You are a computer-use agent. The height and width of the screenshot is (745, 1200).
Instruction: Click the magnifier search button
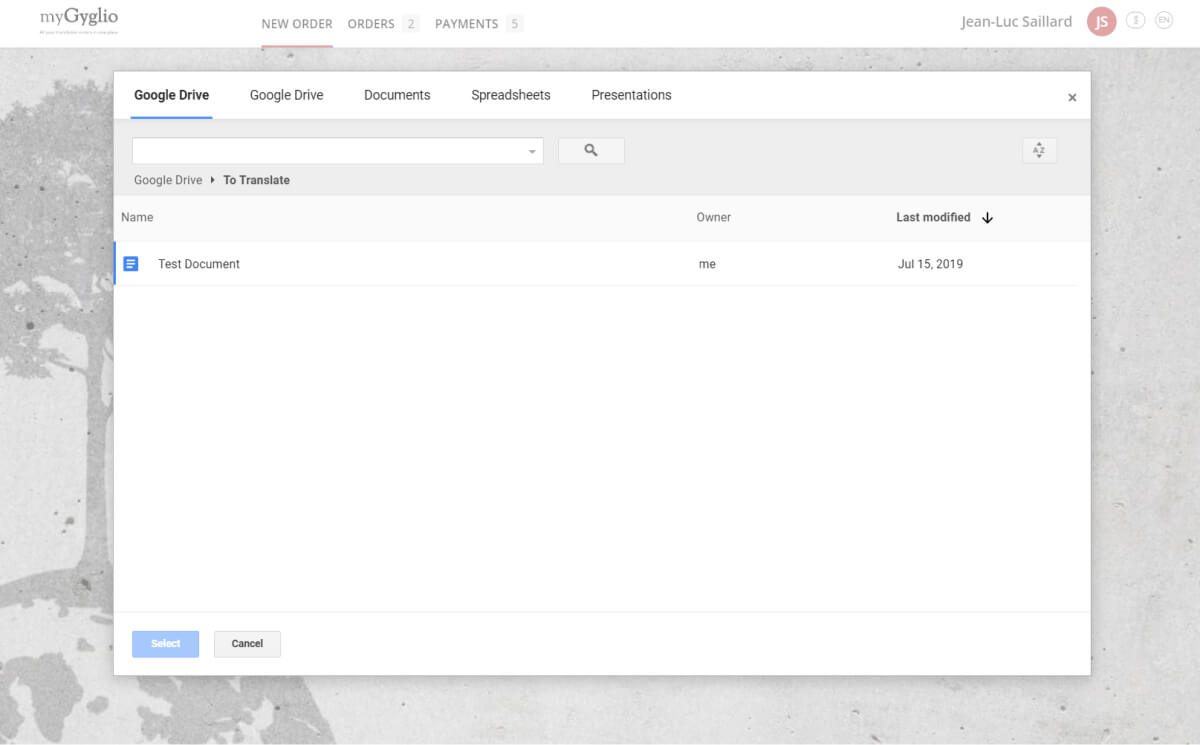pos(591,151)
